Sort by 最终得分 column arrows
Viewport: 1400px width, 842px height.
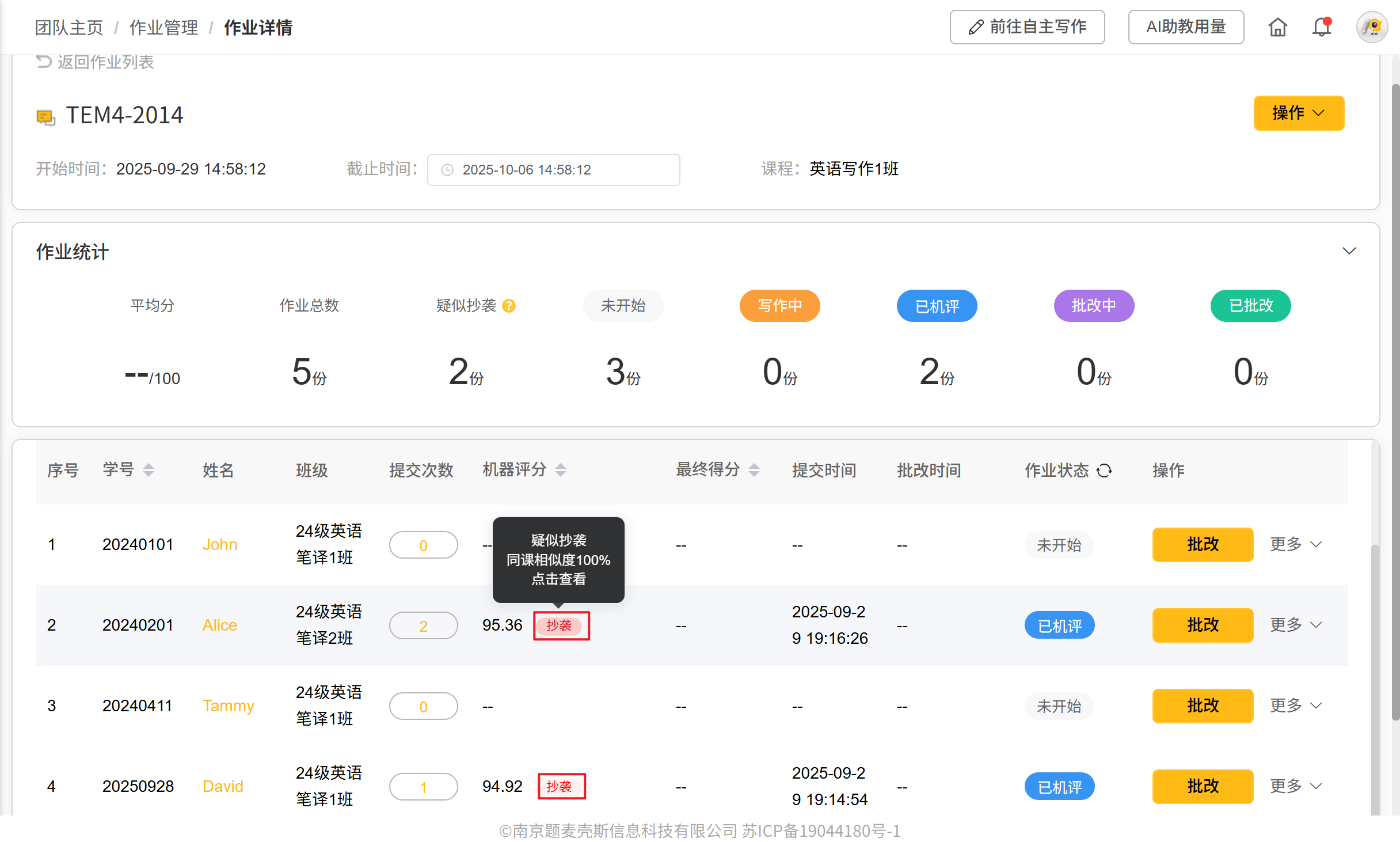coord(754,470)
